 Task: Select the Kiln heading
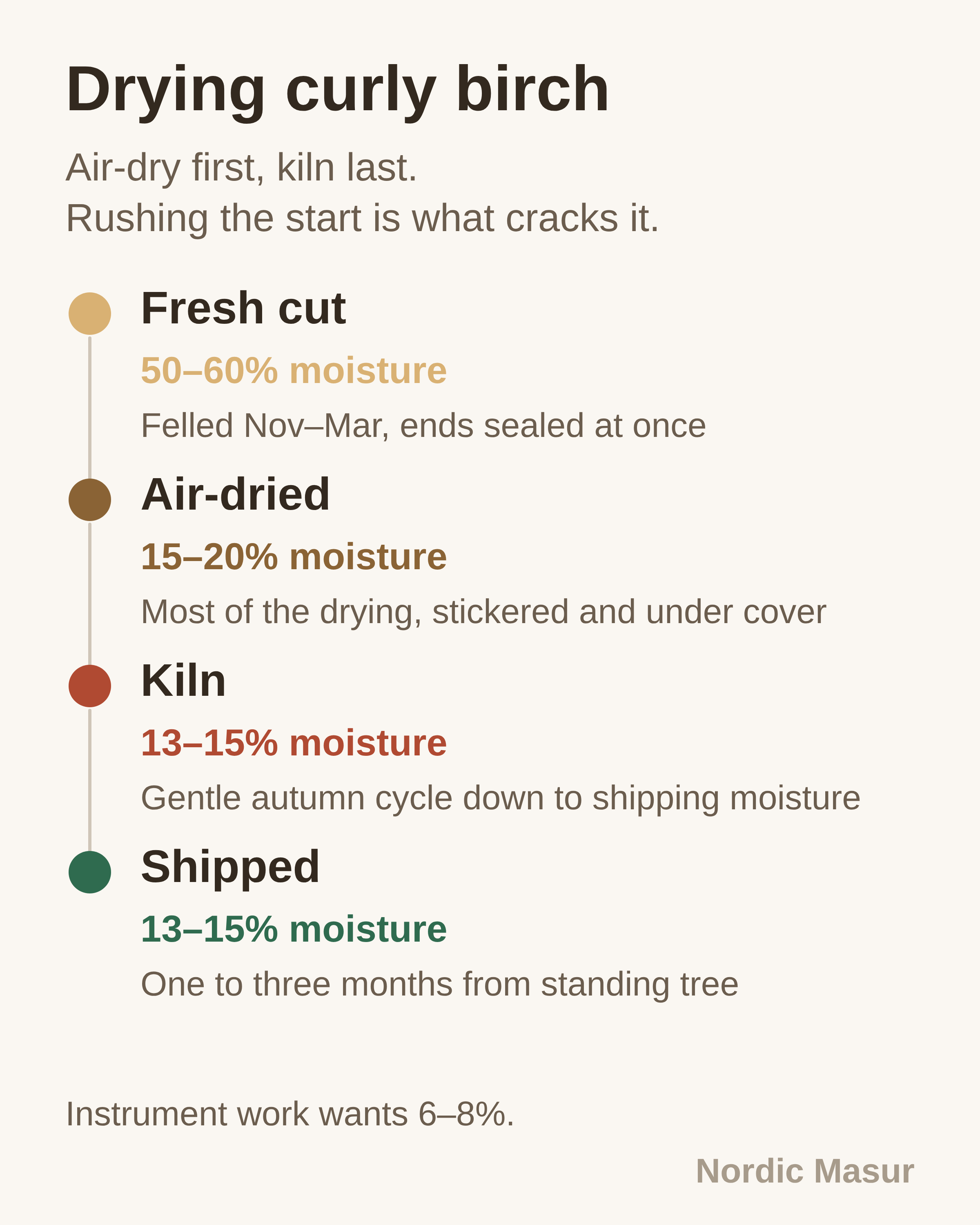183,681
